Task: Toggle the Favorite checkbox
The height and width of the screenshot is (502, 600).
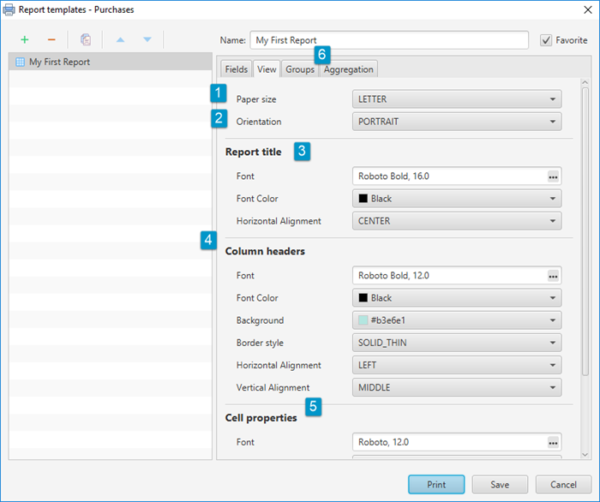Action: tap(546, 40)
